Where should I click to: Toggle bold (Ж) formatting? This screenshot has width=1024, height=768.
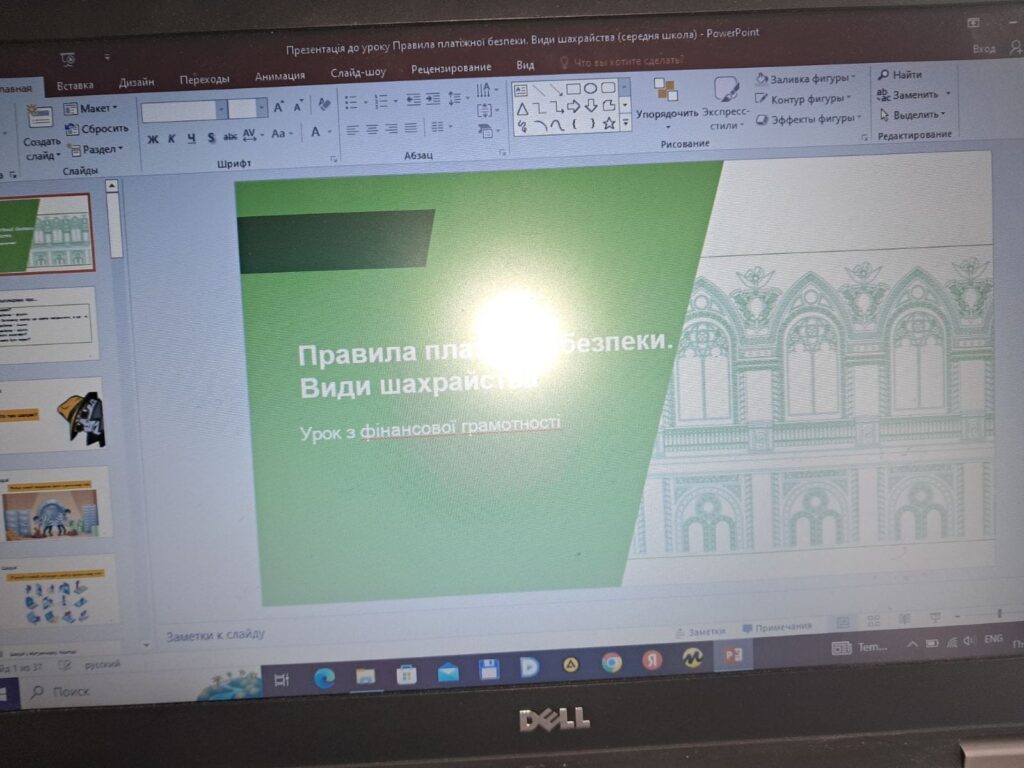coord(152,138)
